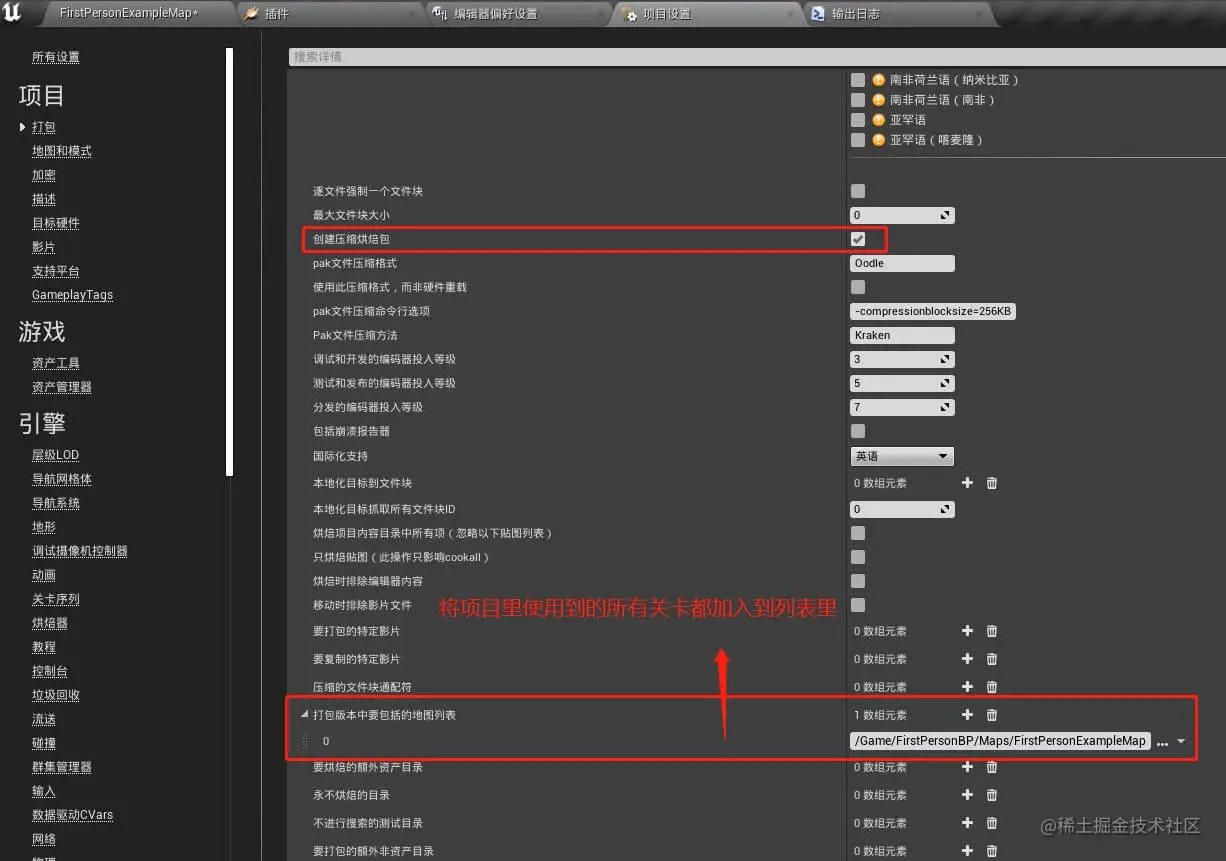The width and height of the screenshot is (1226, 861).
Task: Click the stepper of 分发的编码器投入等级
Action: [945, 407]
